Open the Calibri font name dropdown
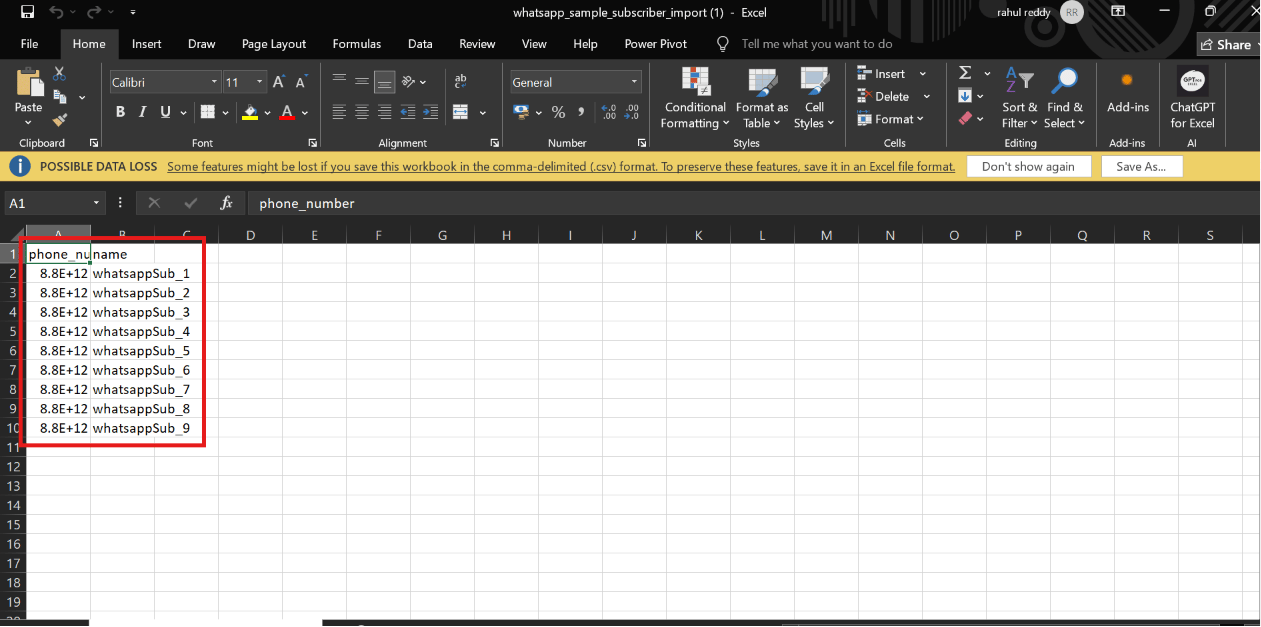The height and width of the screenshot is (627, 1261). tap(214, 82)
